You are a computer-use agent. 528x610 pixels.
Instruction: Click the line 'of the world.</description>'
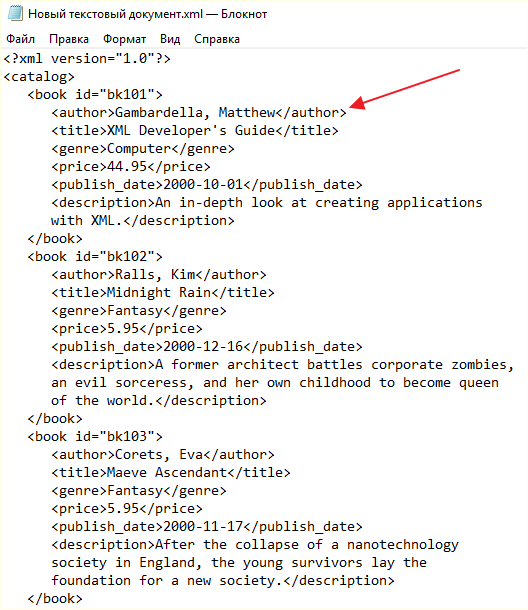coord(159,401)
